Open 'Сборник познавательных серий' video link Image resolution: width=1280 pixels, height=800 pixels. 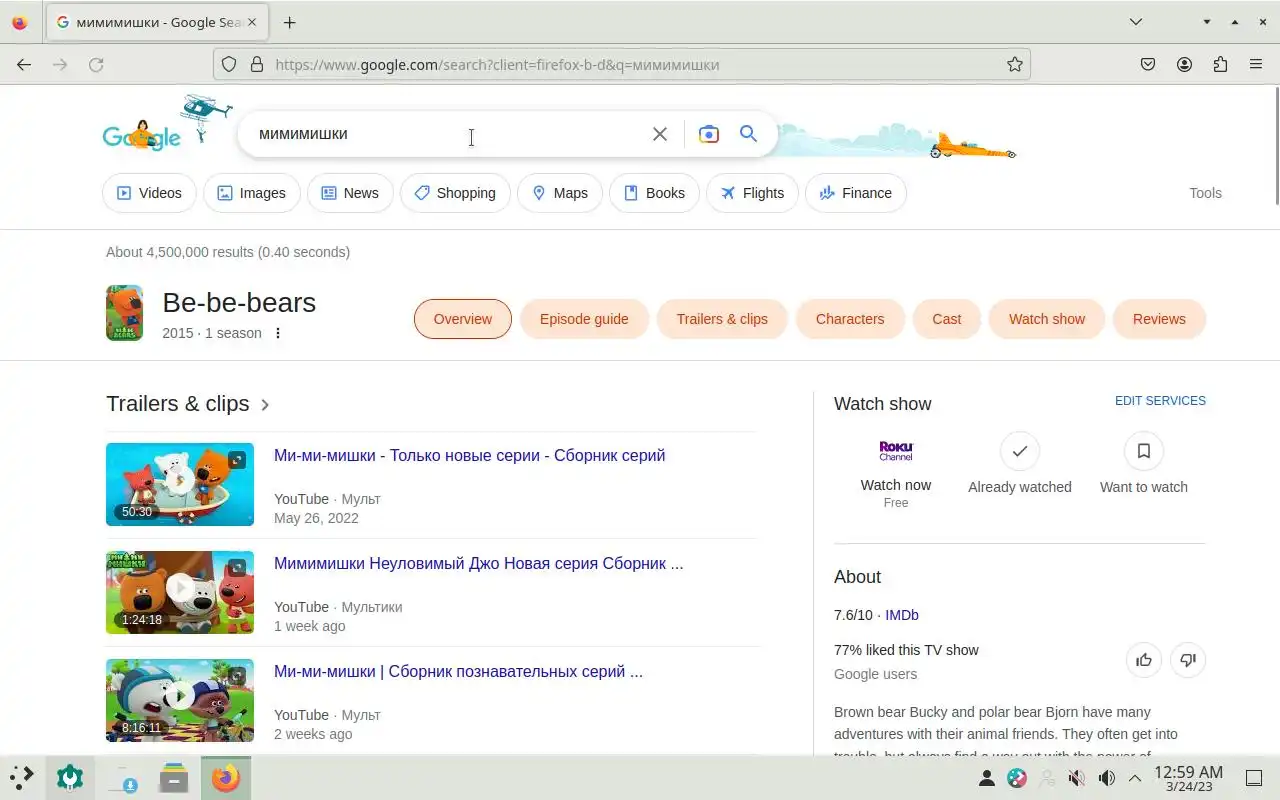(458, 672)
